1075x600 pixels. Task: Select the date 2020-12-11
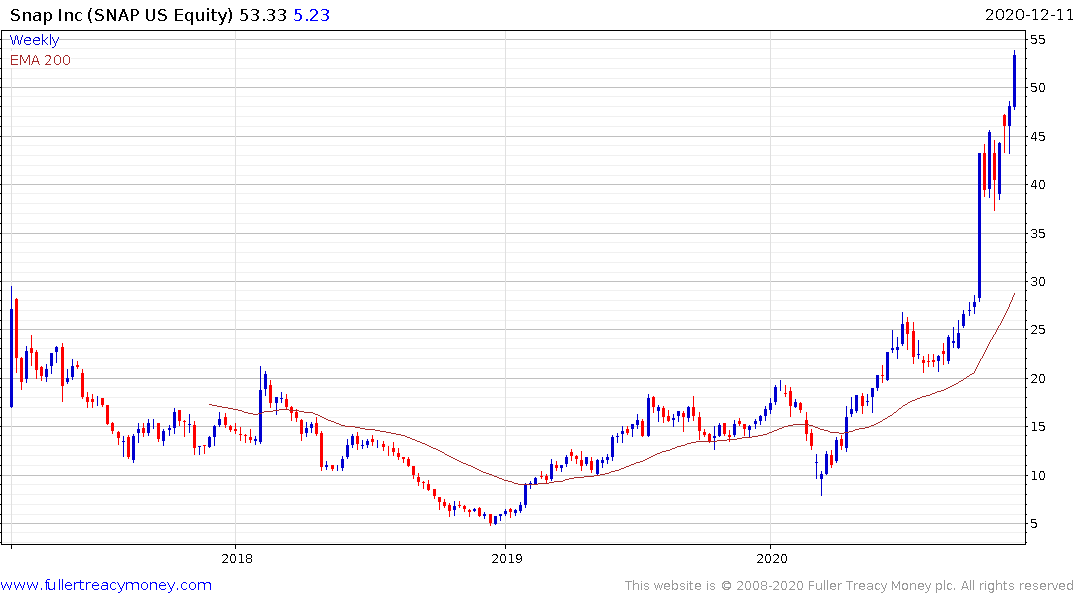[1029, 14]
